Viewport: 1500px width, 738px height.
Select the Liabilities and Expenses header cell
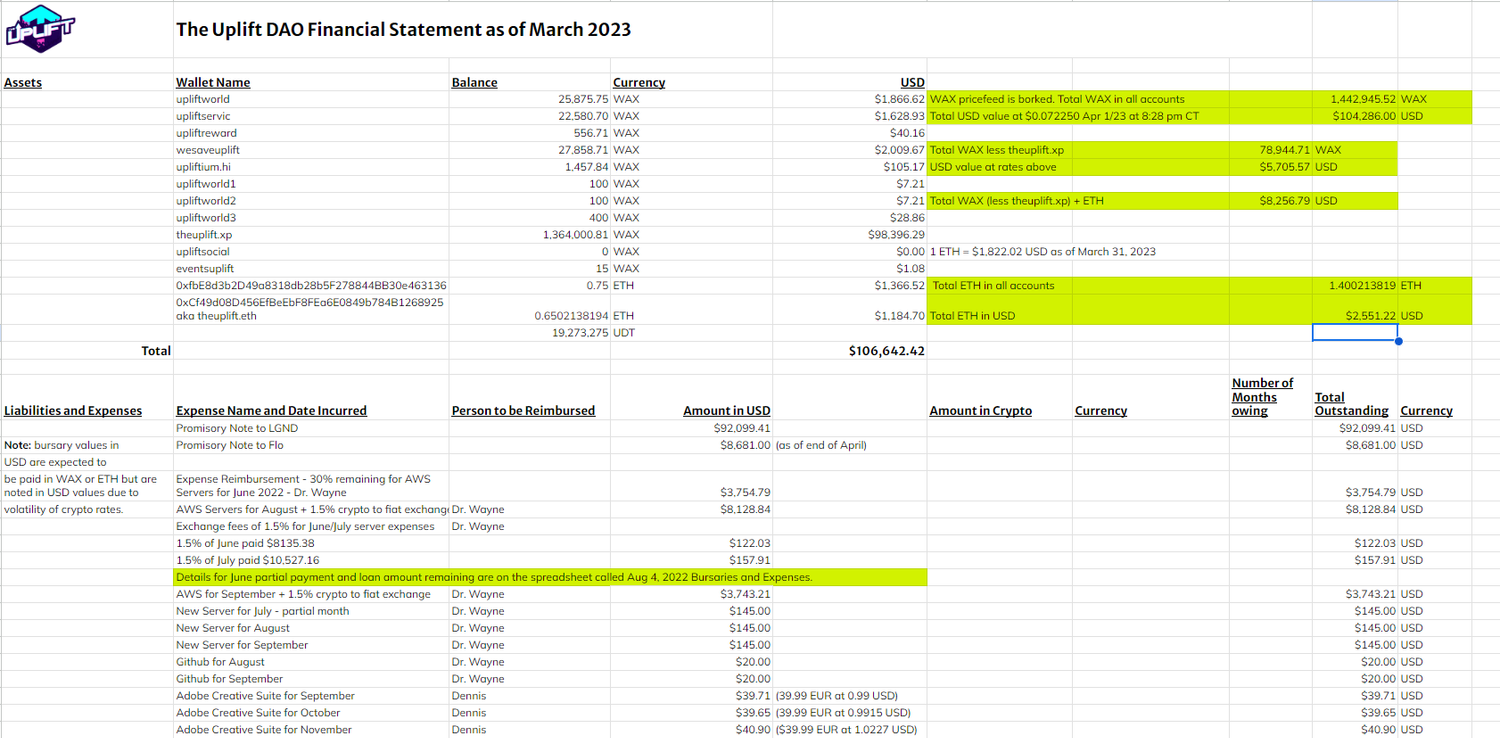coord(73,410)
